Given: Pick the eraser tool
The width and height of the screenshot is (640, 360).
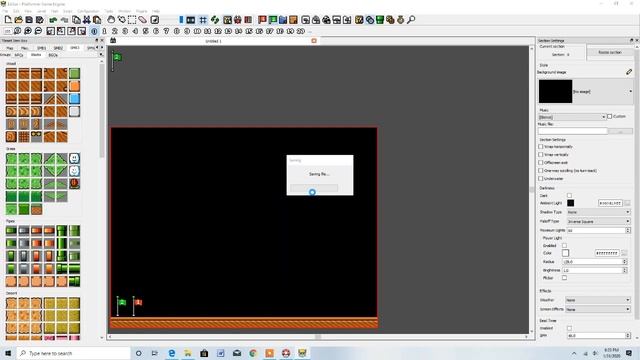Looking at the screenshot, I should tap(142, 20).
